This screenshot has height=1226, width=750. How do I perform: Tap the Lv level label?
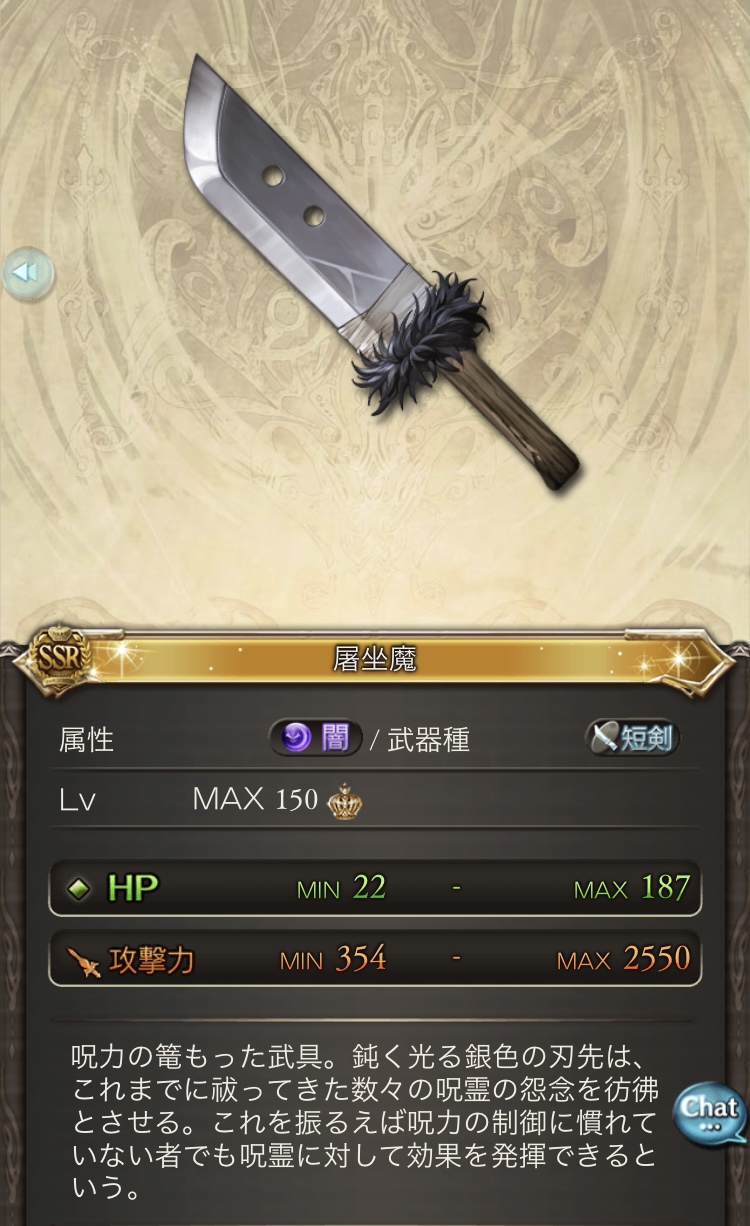pyautogui.click(x=77, y=801)
